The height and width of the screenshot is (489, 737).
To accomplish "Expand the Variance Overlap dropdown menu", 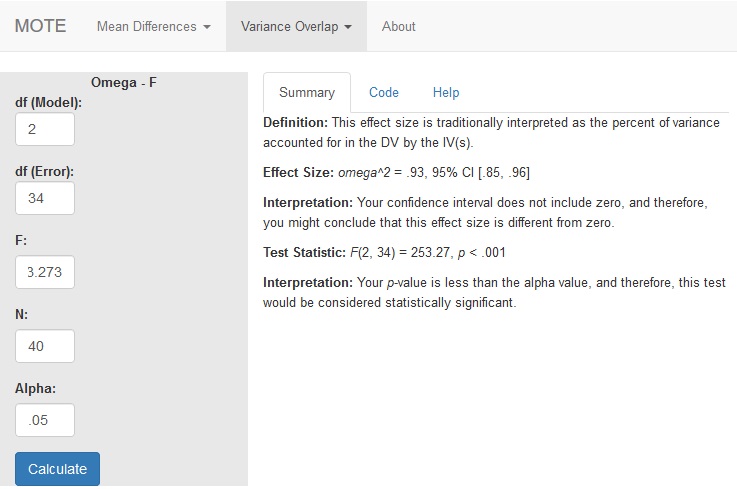I will click(296, 26).
